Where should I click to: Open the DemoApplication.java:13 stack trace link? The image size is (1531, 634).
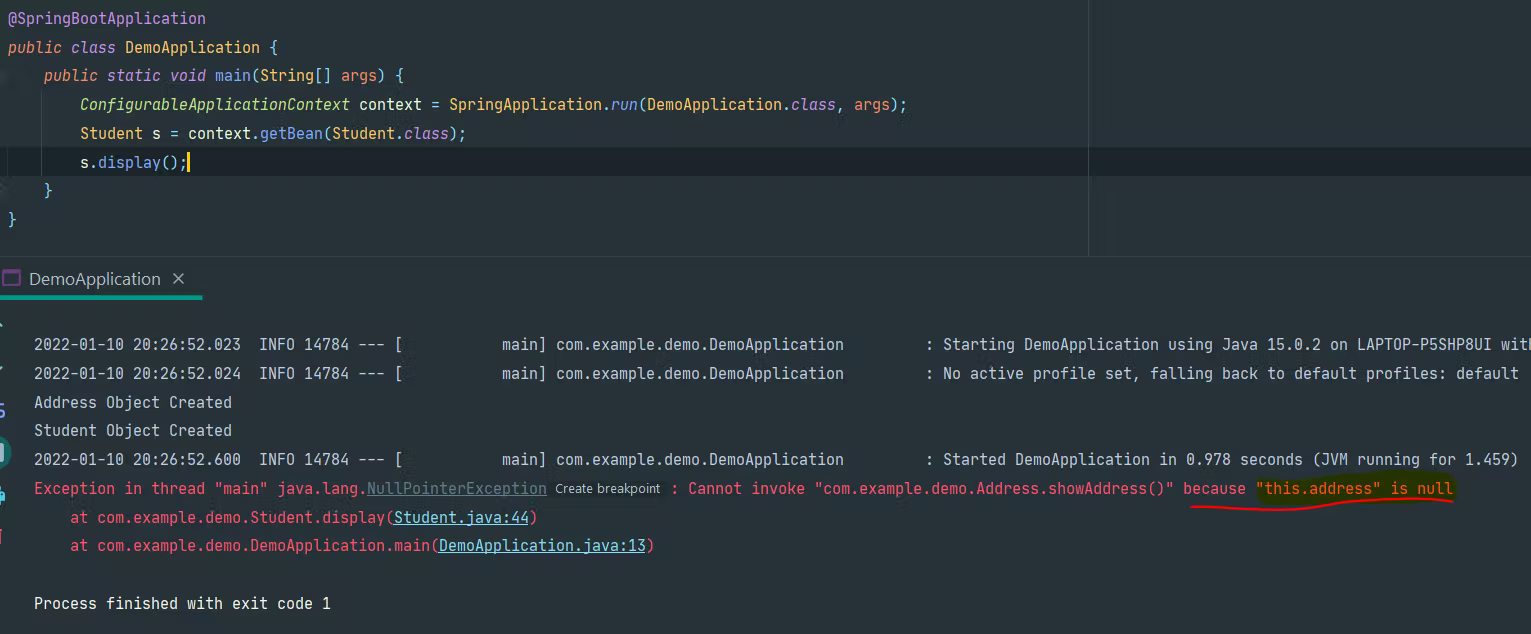[x=542, y=546]
